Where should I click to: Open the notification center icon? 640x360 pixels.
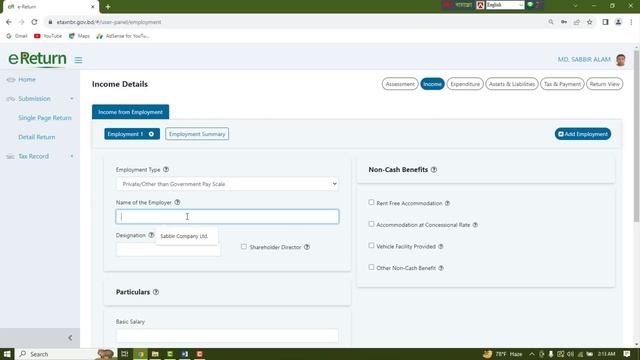point(627,354)
